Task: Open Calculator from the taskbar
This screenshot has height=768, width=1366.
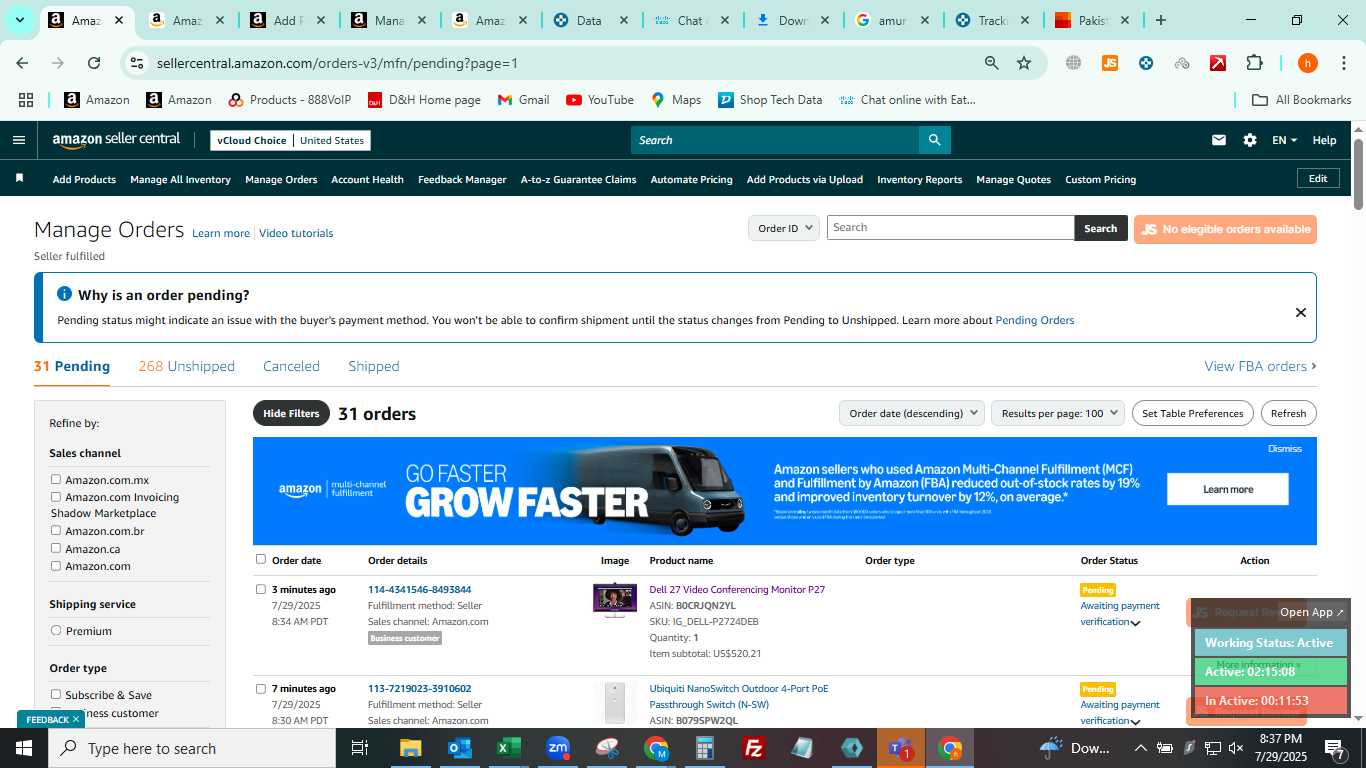Action: [705, 748]
